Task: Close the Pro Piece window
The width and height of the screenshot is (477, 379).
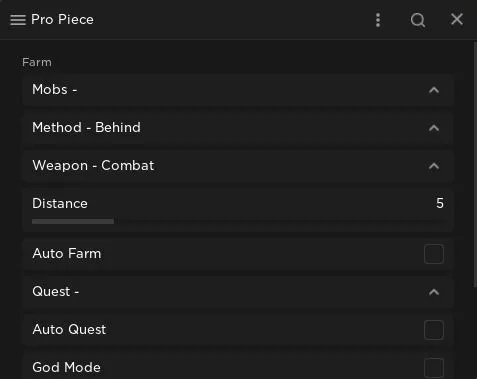Action: (x=457, y=19)
